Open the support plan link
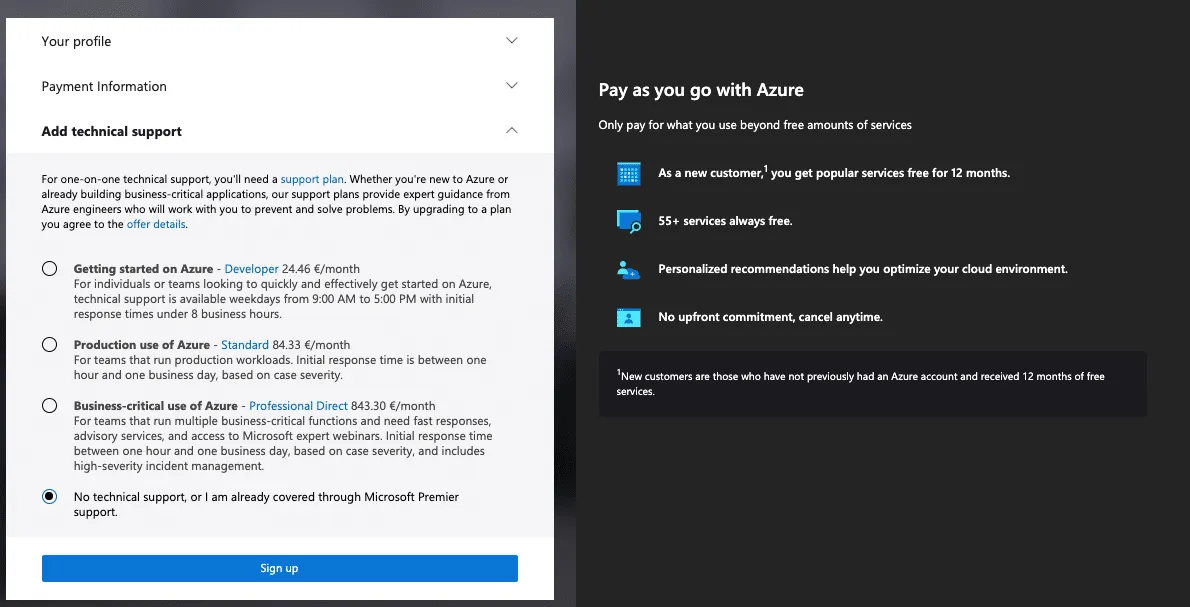This screenshot has width=1190, height=607. pos(312,179)
